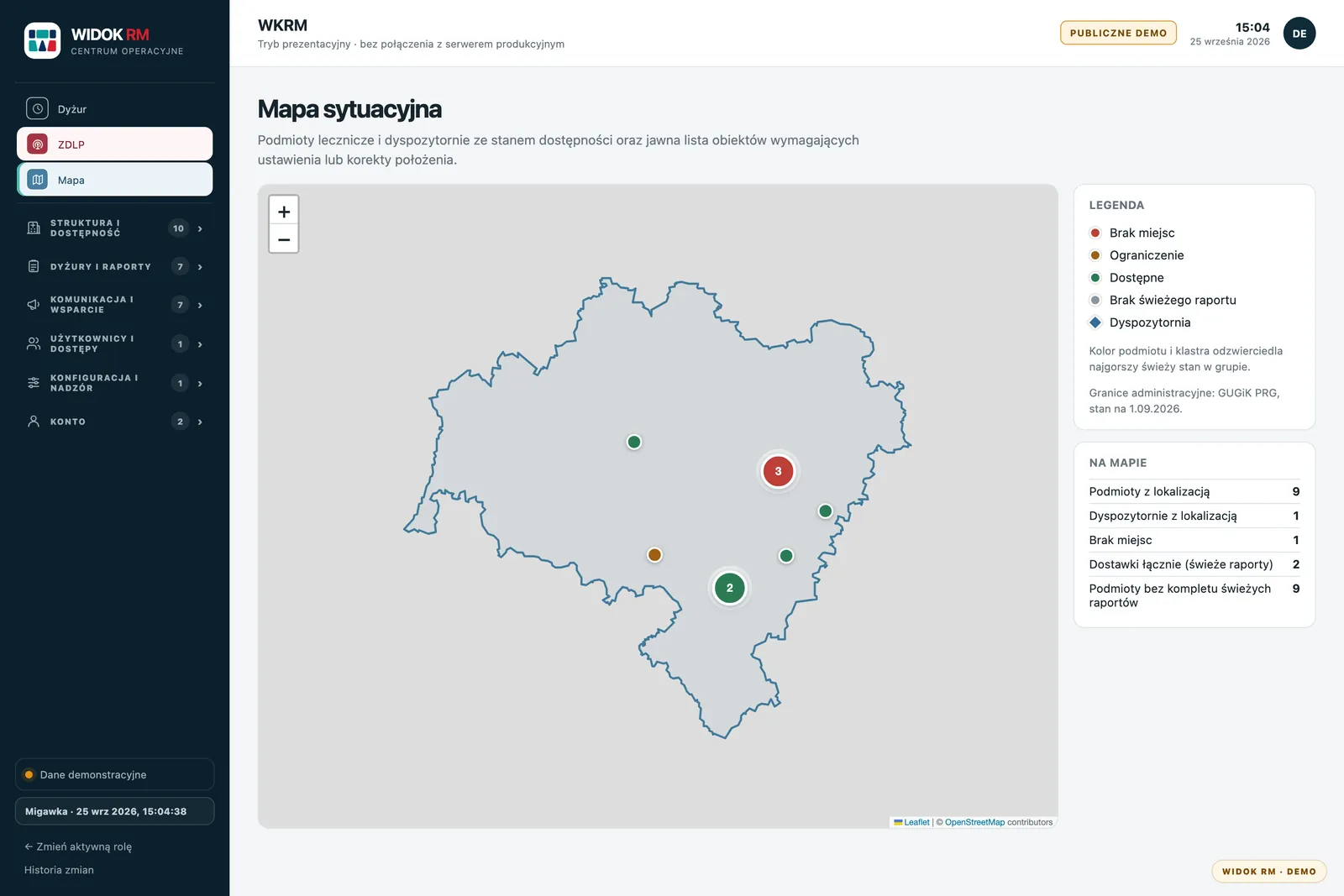Click the badge 7 in Dyżury i raporty row
1344x896 pixels.
coord(180,267)
